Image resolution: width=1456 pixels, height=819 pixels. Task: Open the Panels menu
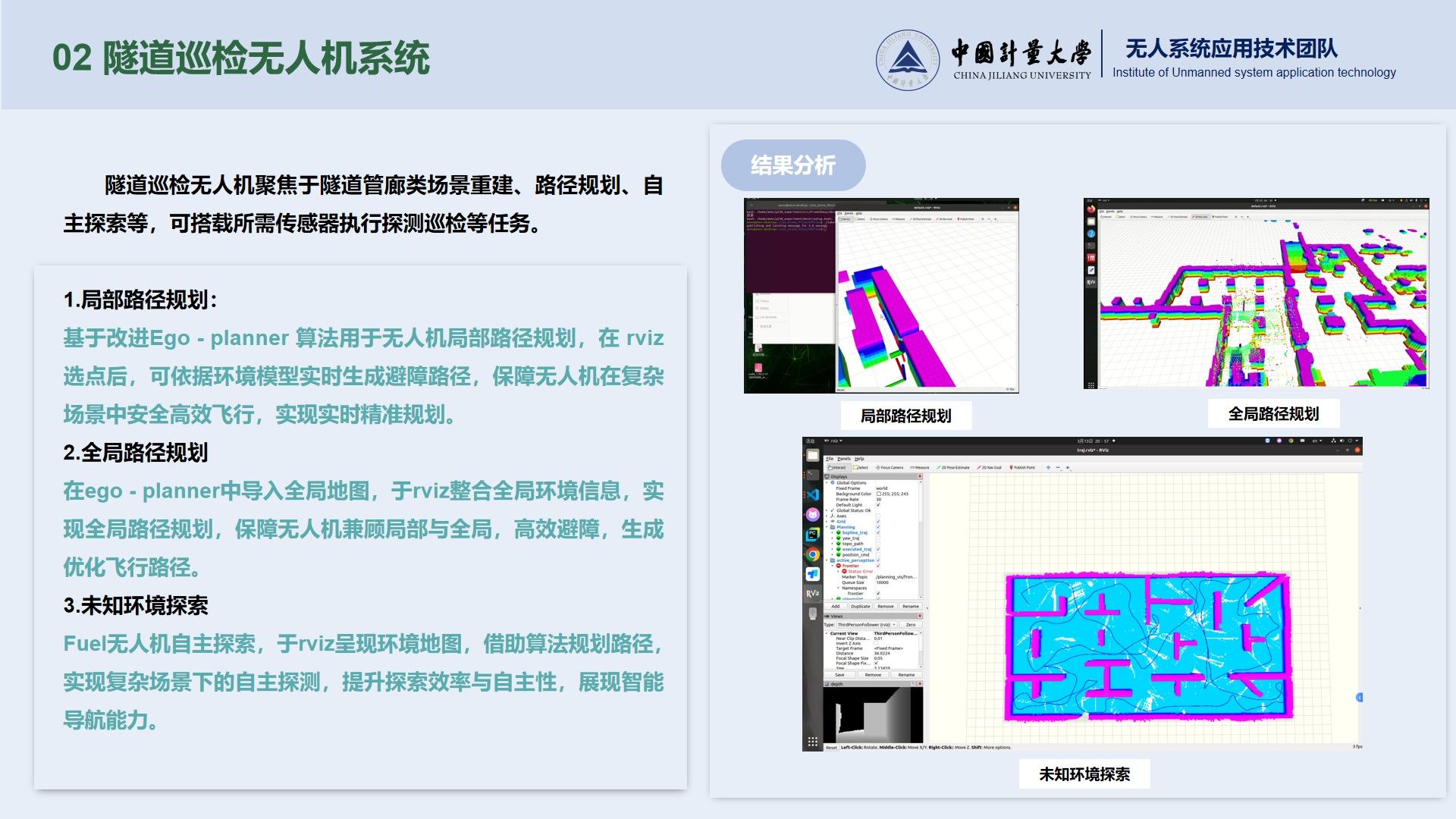pyautogui.click(x=844, y=459)
